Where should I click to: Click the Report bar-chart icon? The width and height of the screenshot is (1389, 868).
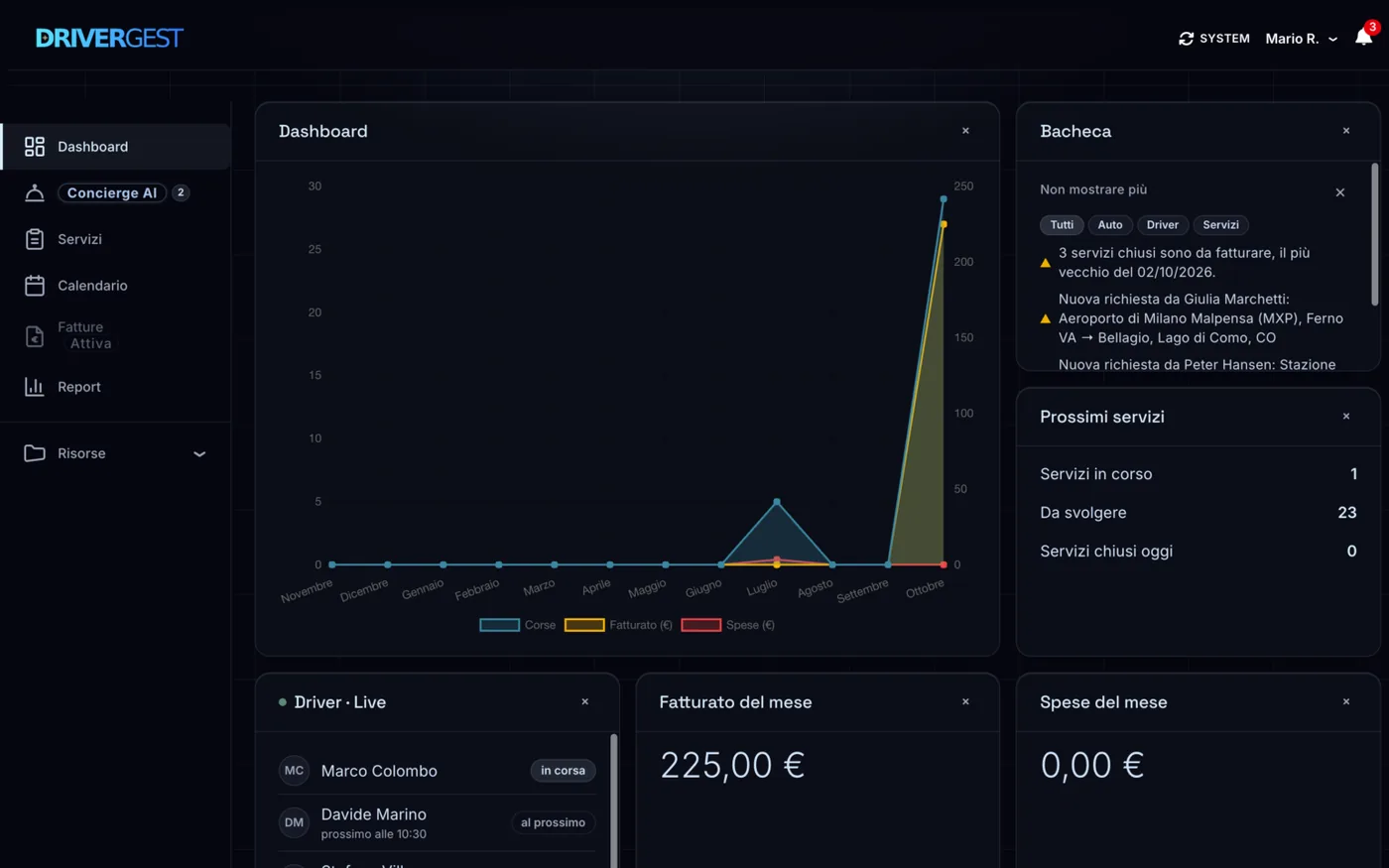(x=35, y=387)
